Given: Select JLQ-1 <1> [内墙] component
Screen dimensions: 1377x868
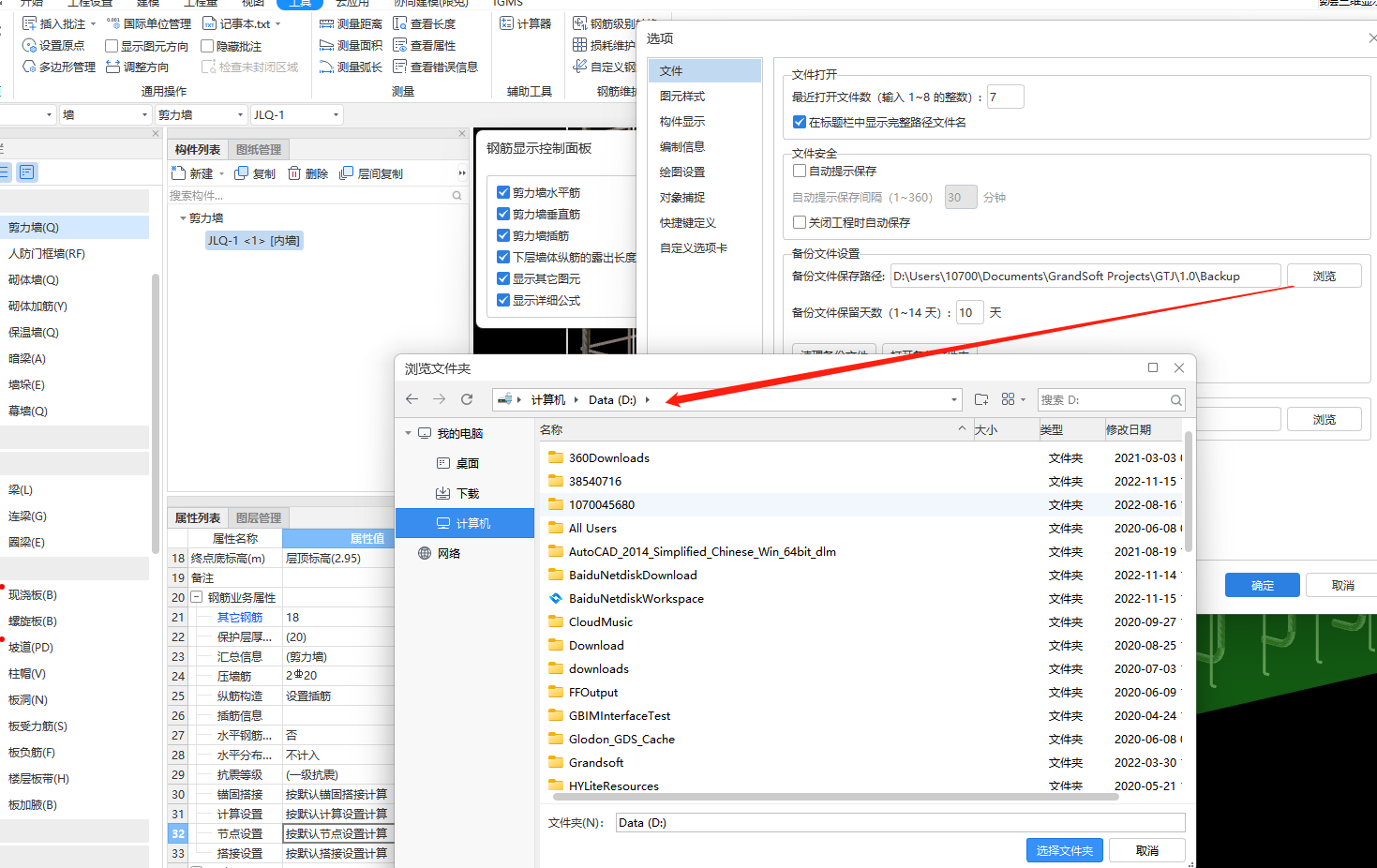Looking at the screenshot, I should click(x=254, y=241).
